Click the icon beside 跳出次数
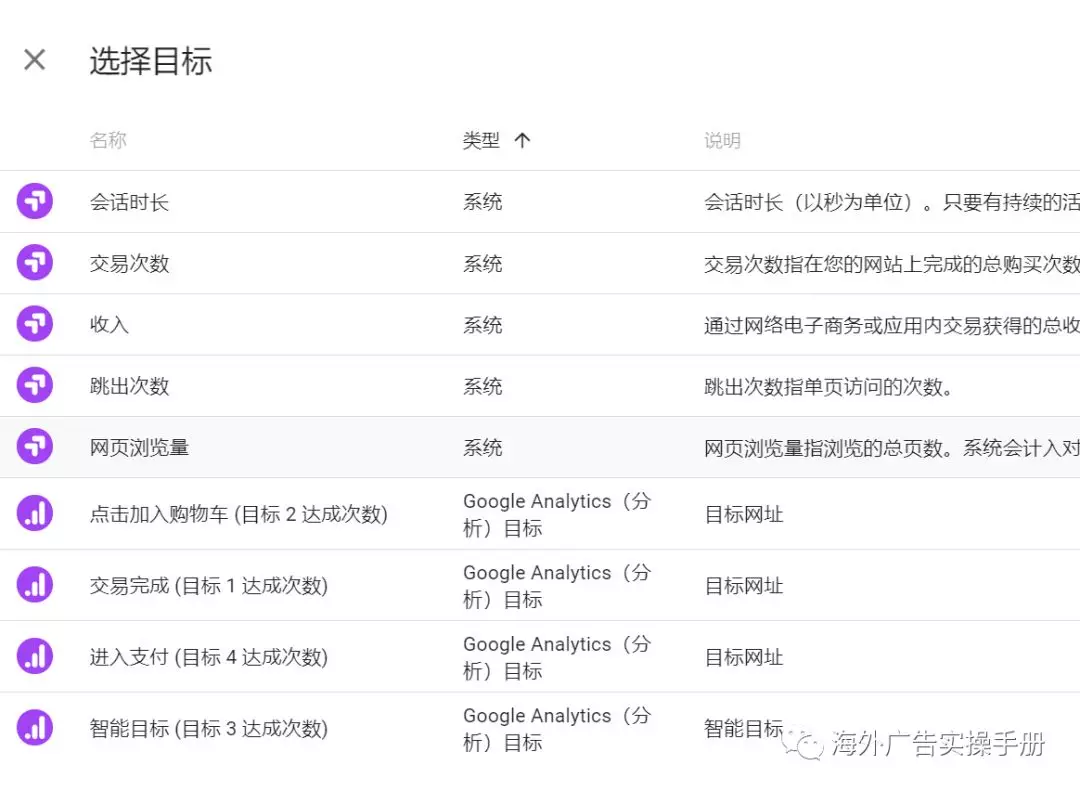 (35, 386)
